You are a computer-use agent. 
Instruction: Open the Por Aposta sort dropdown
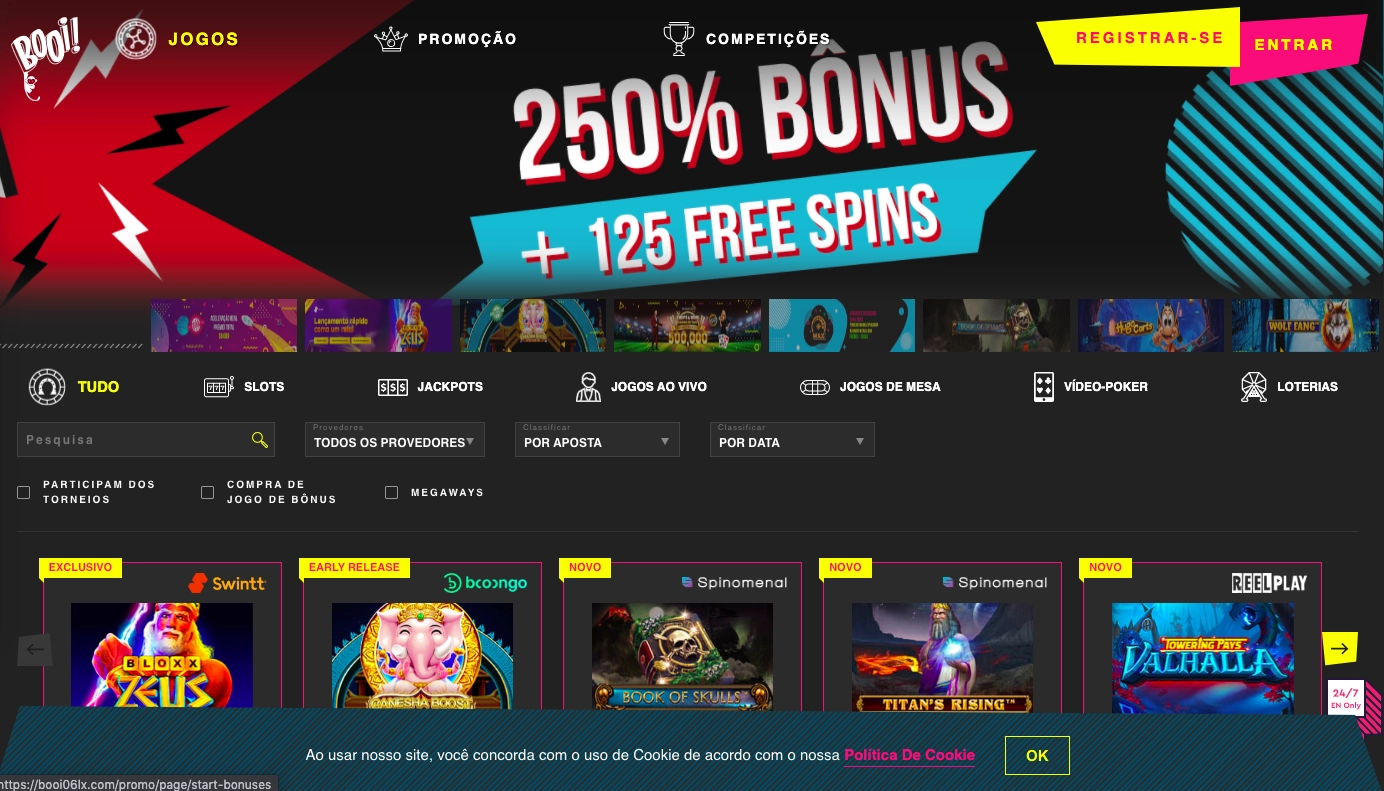pyautogui.click(x=597, y=440)
